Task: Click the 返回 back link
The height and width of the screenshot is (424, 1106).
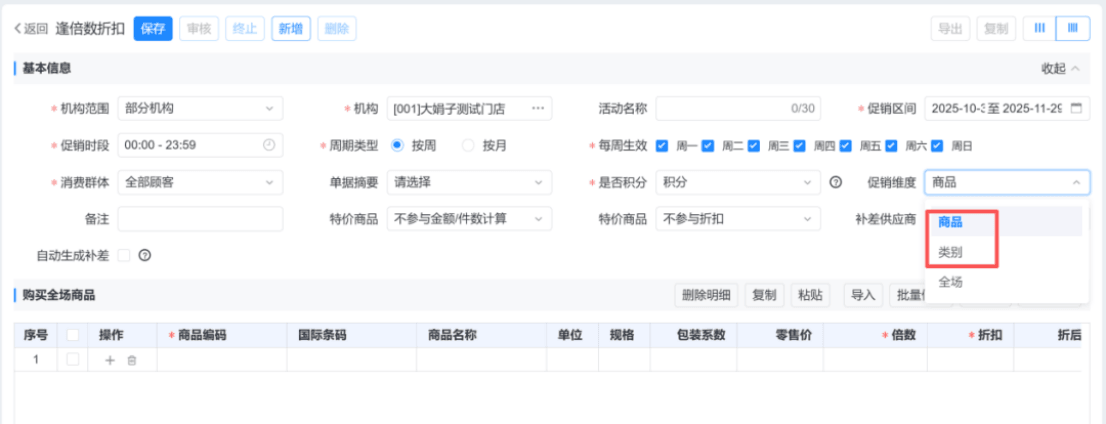Action: 31,28
